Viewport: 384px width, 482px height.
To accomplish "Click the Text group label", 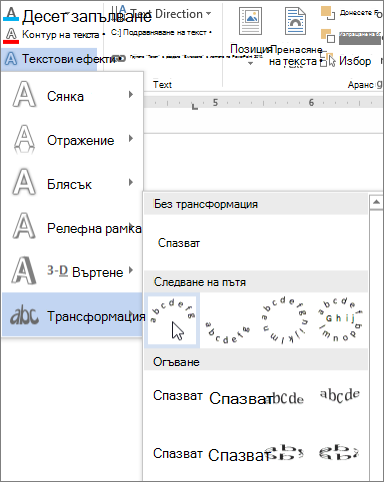I will tap(162, 85).
